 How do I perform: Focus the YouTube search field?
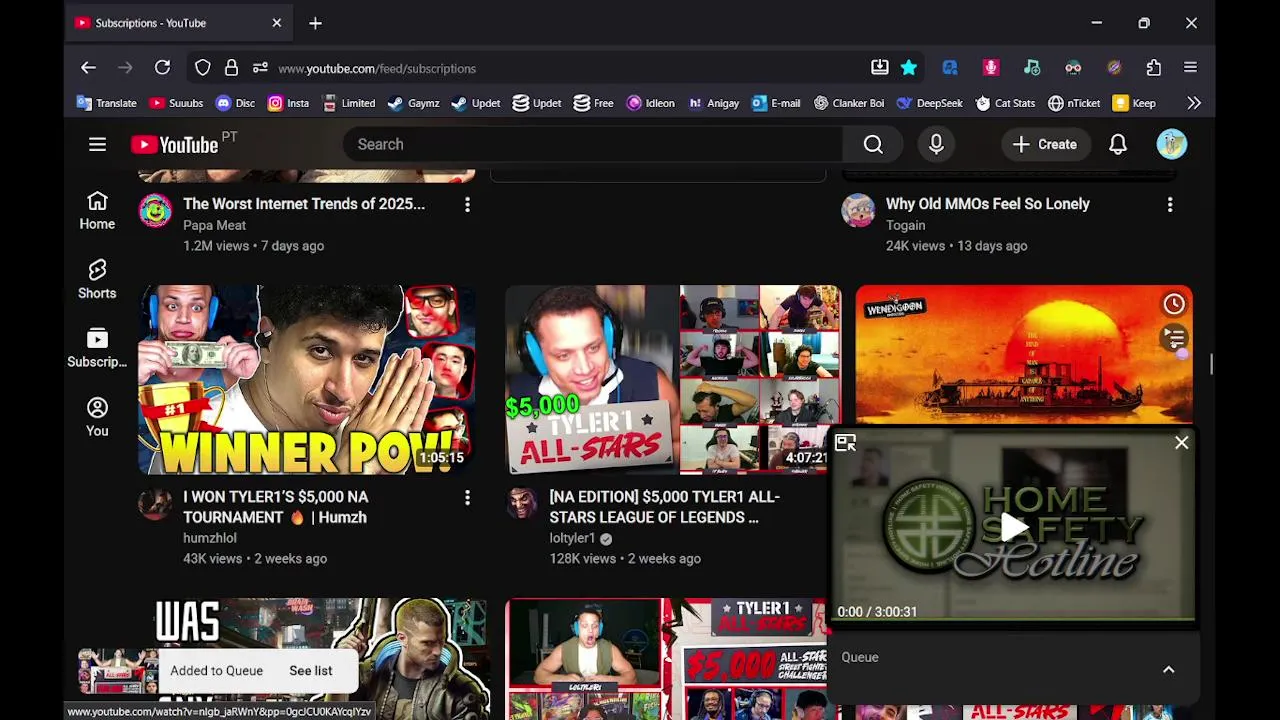pyautogui.click(x=593, y=144)
